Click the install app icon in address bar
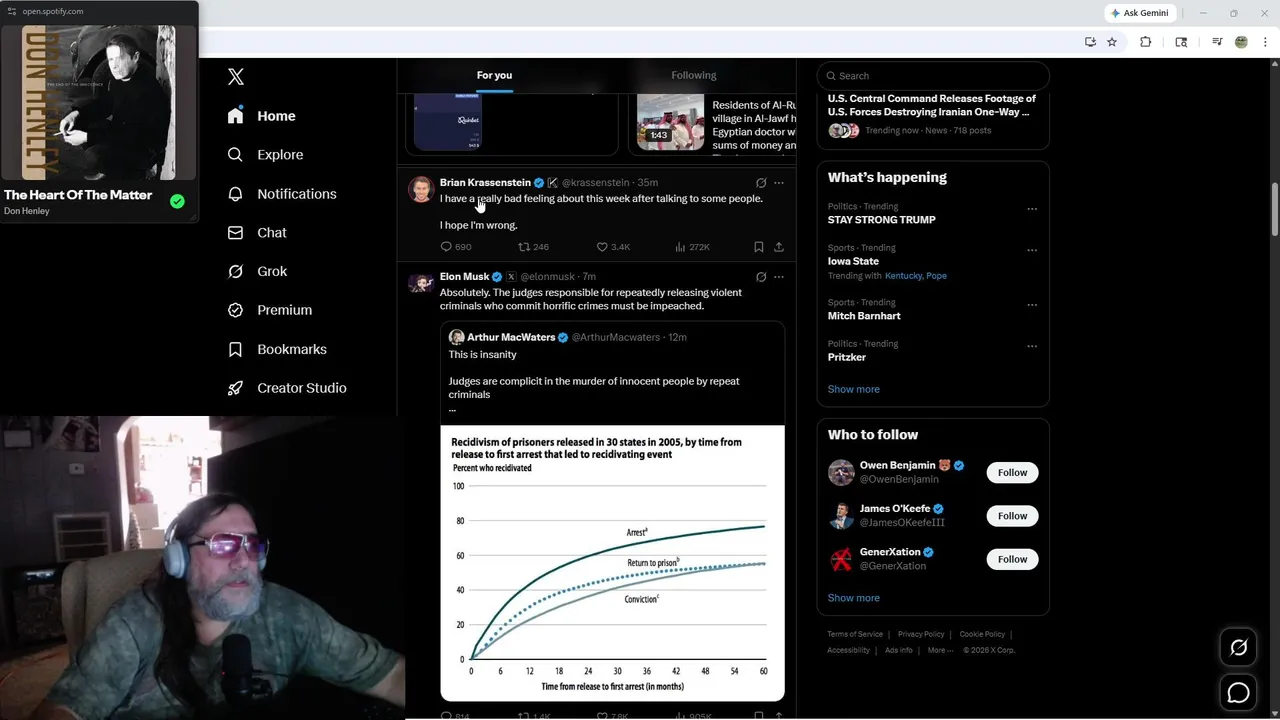 1090,42
